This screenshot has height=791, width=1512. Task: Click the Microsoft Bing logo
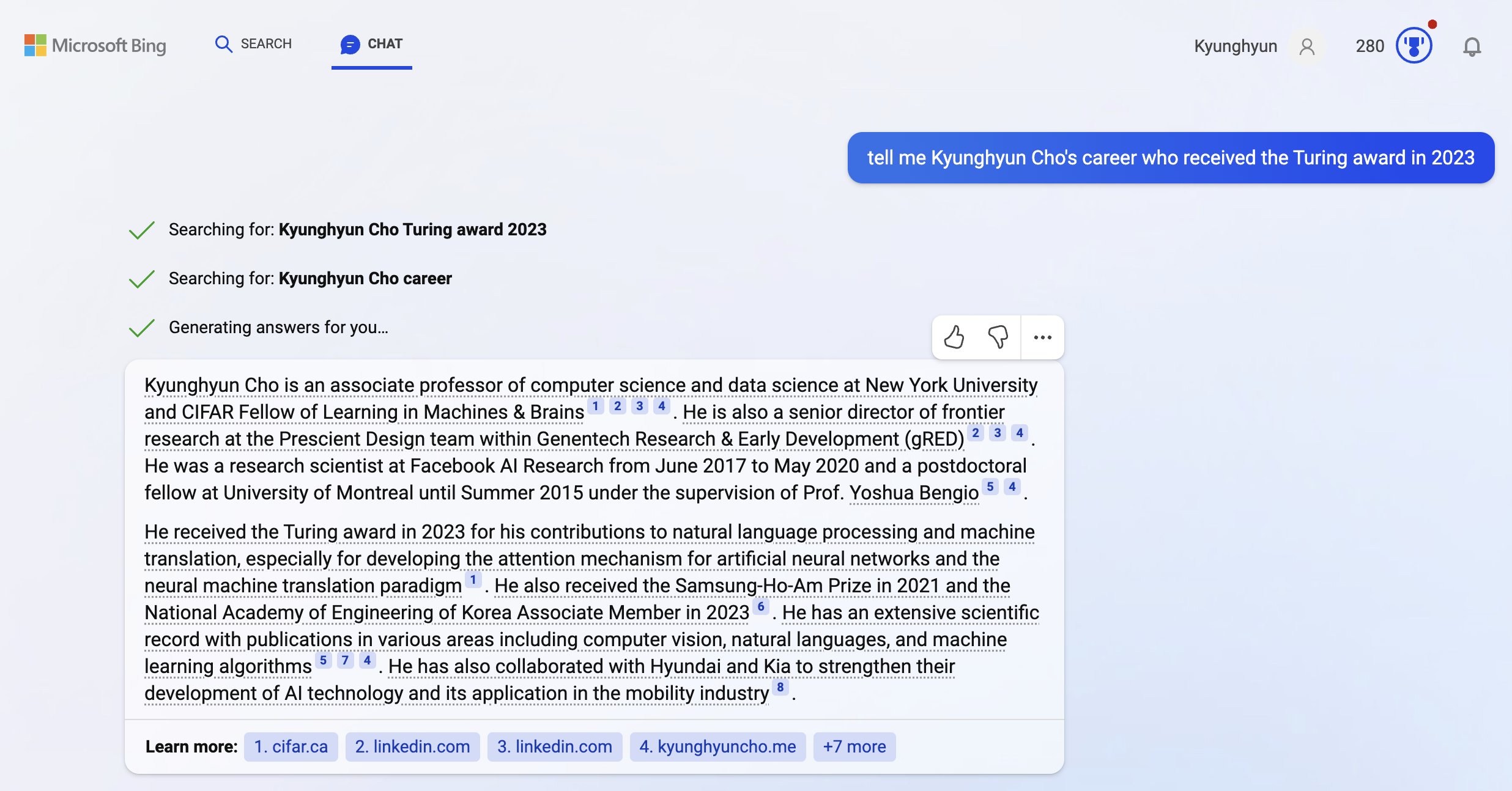click(95, 45)
